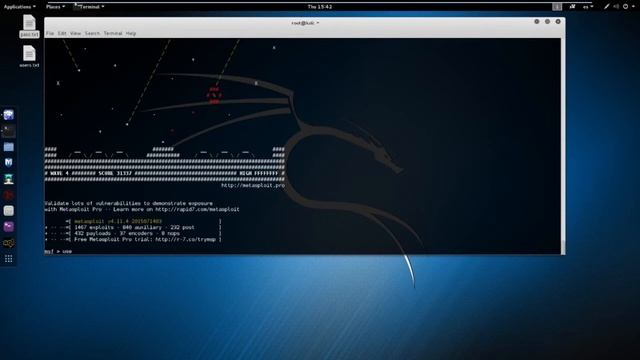The height and width of the screenshot is (360, 640).
Task: Open the Places menu in top bar
Action: 55,7
